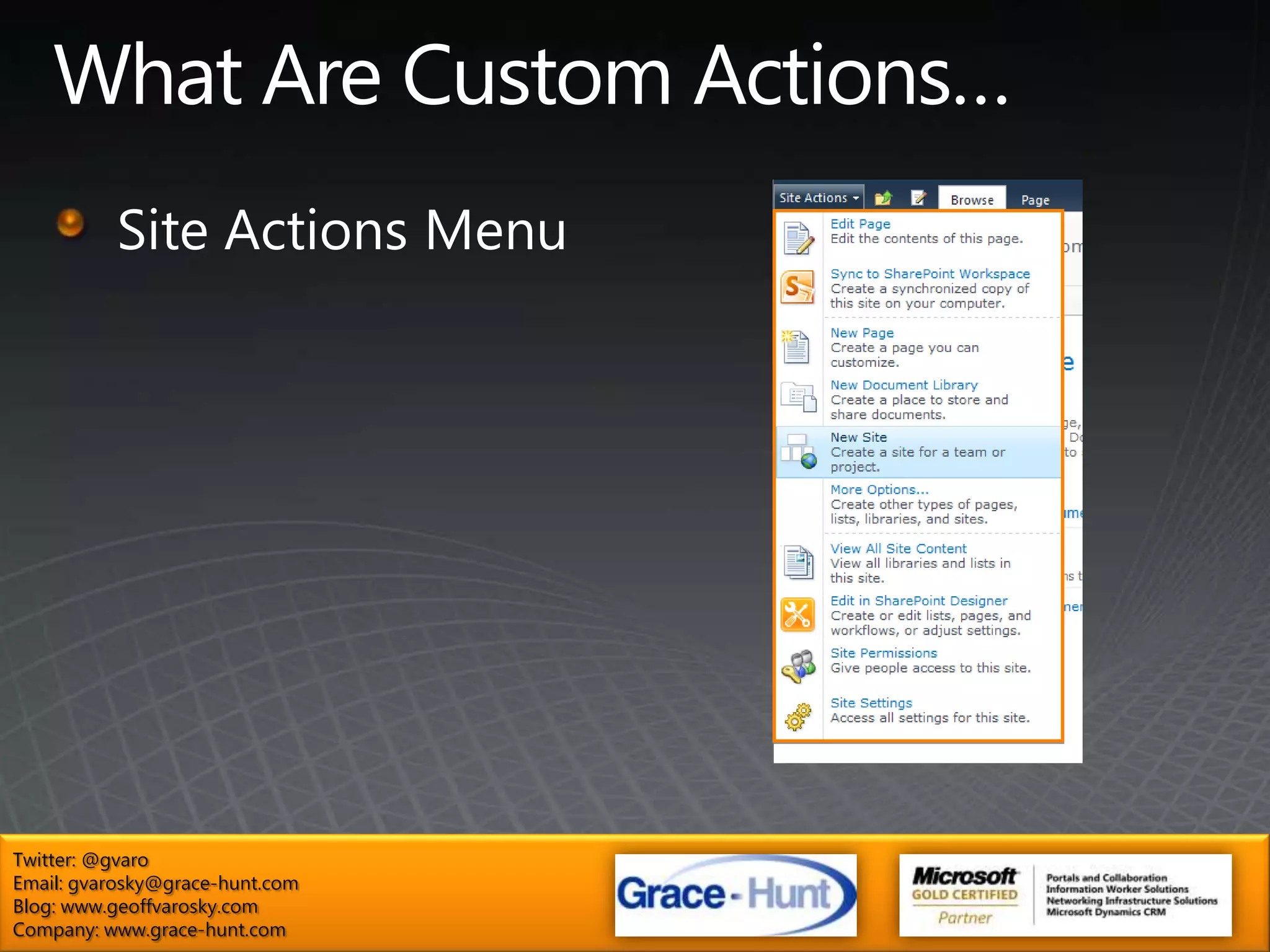Open the More Options link

[879, 490]
